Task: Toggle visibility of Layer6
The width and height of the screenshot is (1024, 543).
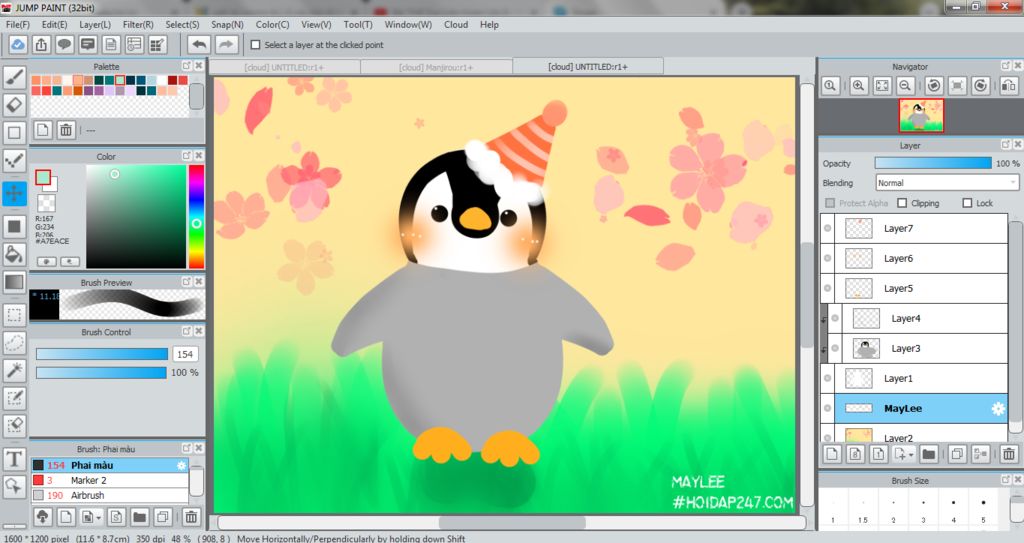Action: pos(827,259)
